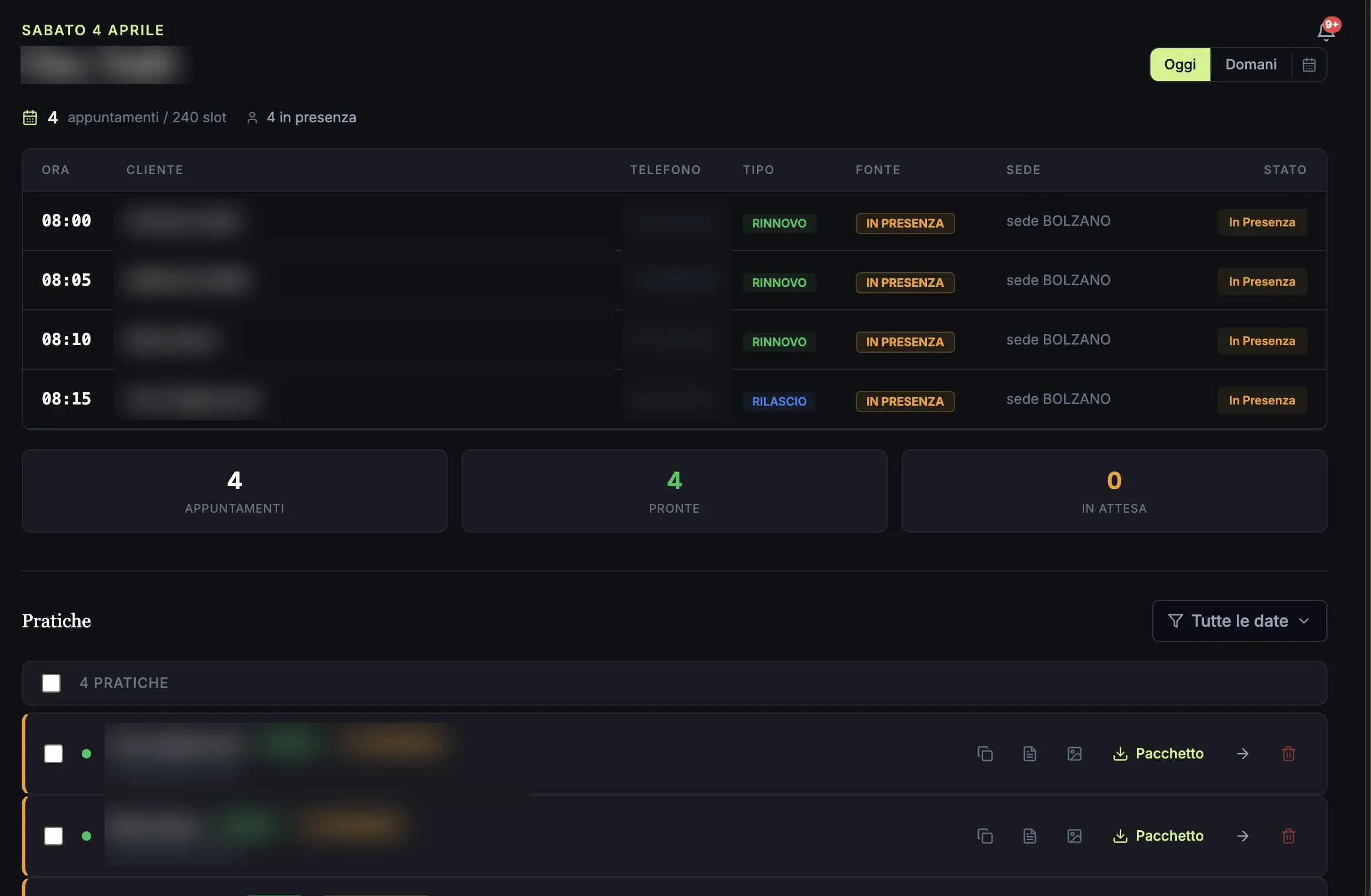1371x896 pixels.
Task: Switch to the Domani view
Action: coord(1251,65)
